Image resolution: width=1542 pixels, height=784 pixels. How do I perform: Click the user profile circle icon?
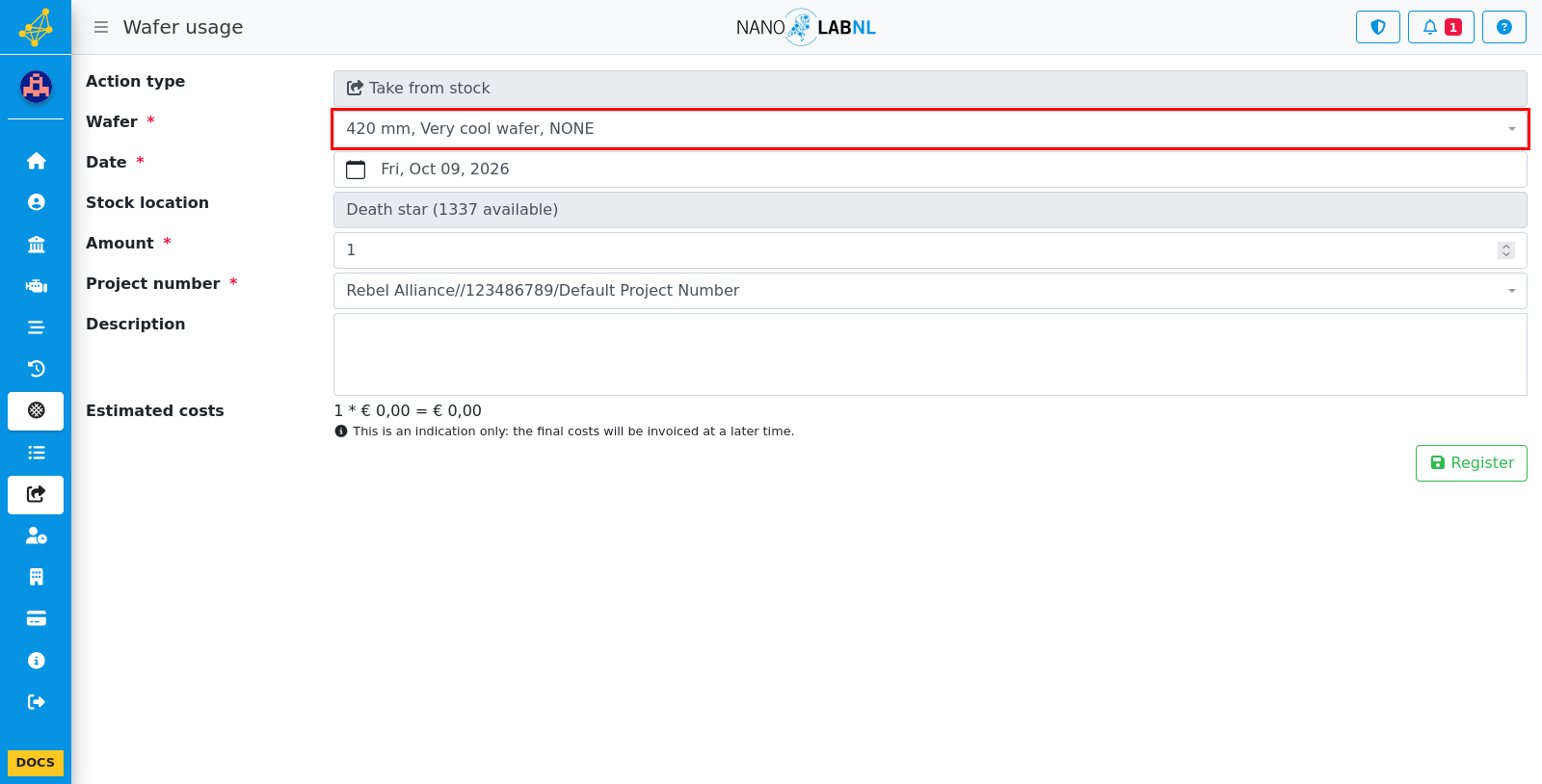(36, 202)
